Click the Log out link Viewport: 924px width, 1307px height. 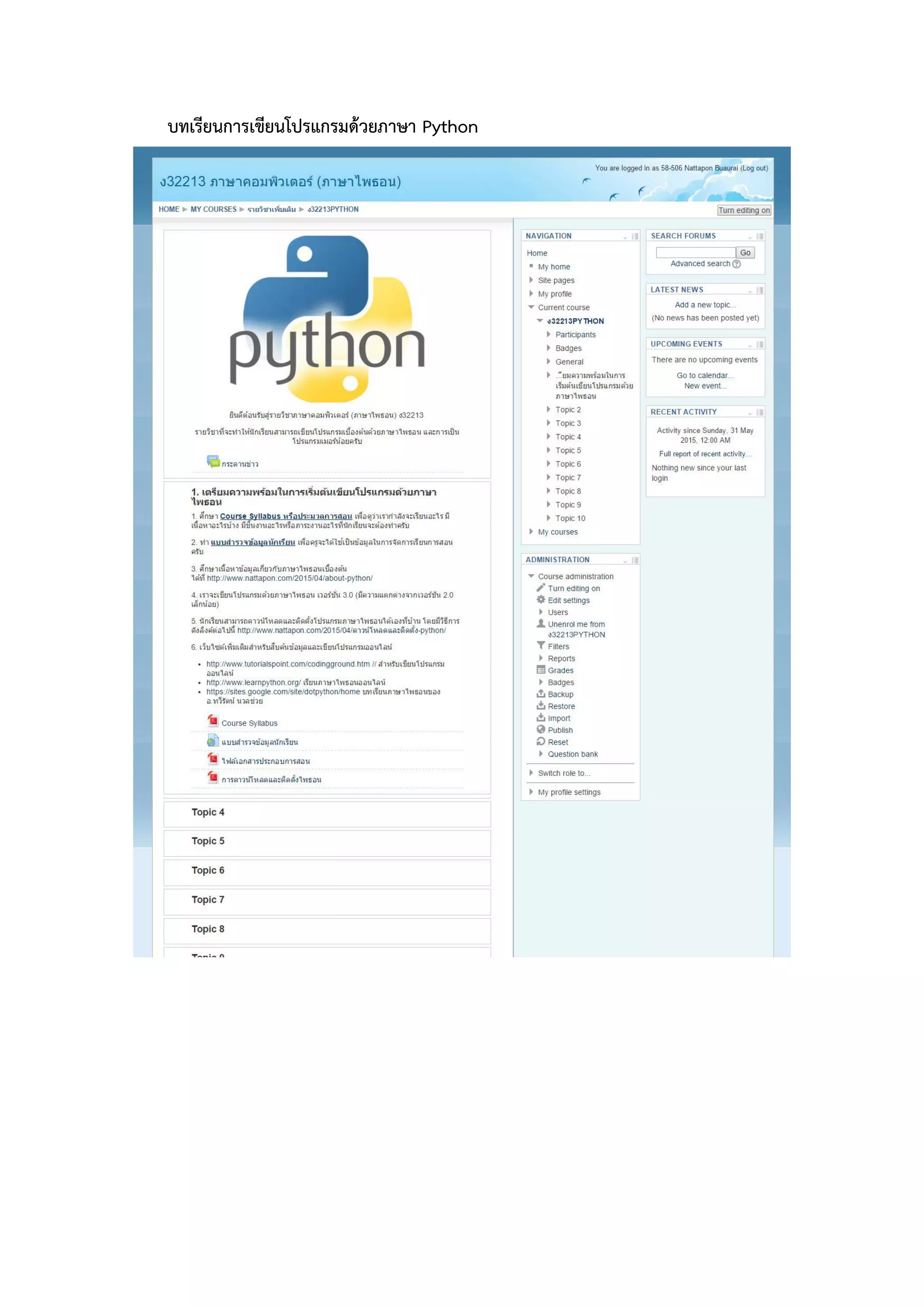point(754,168)
